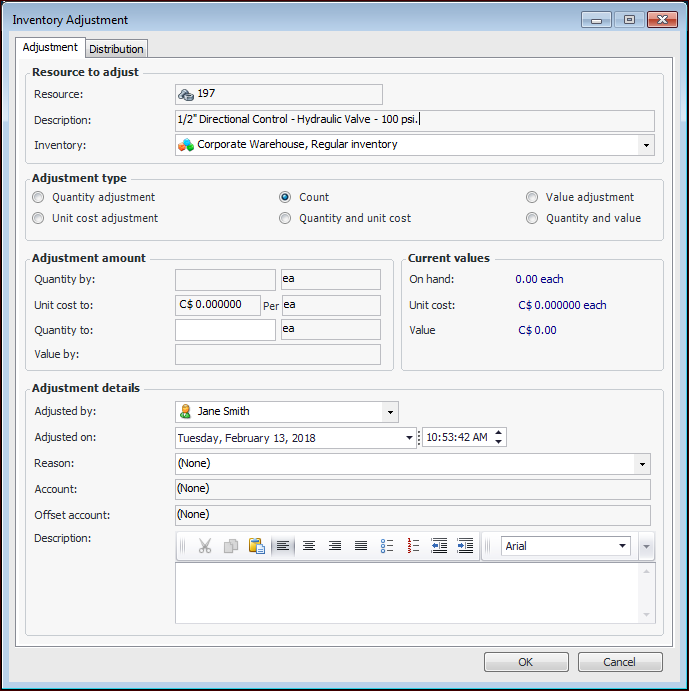
Task: Increase indent in description editor
Action: pyautogui.click(x=465, y=546)
